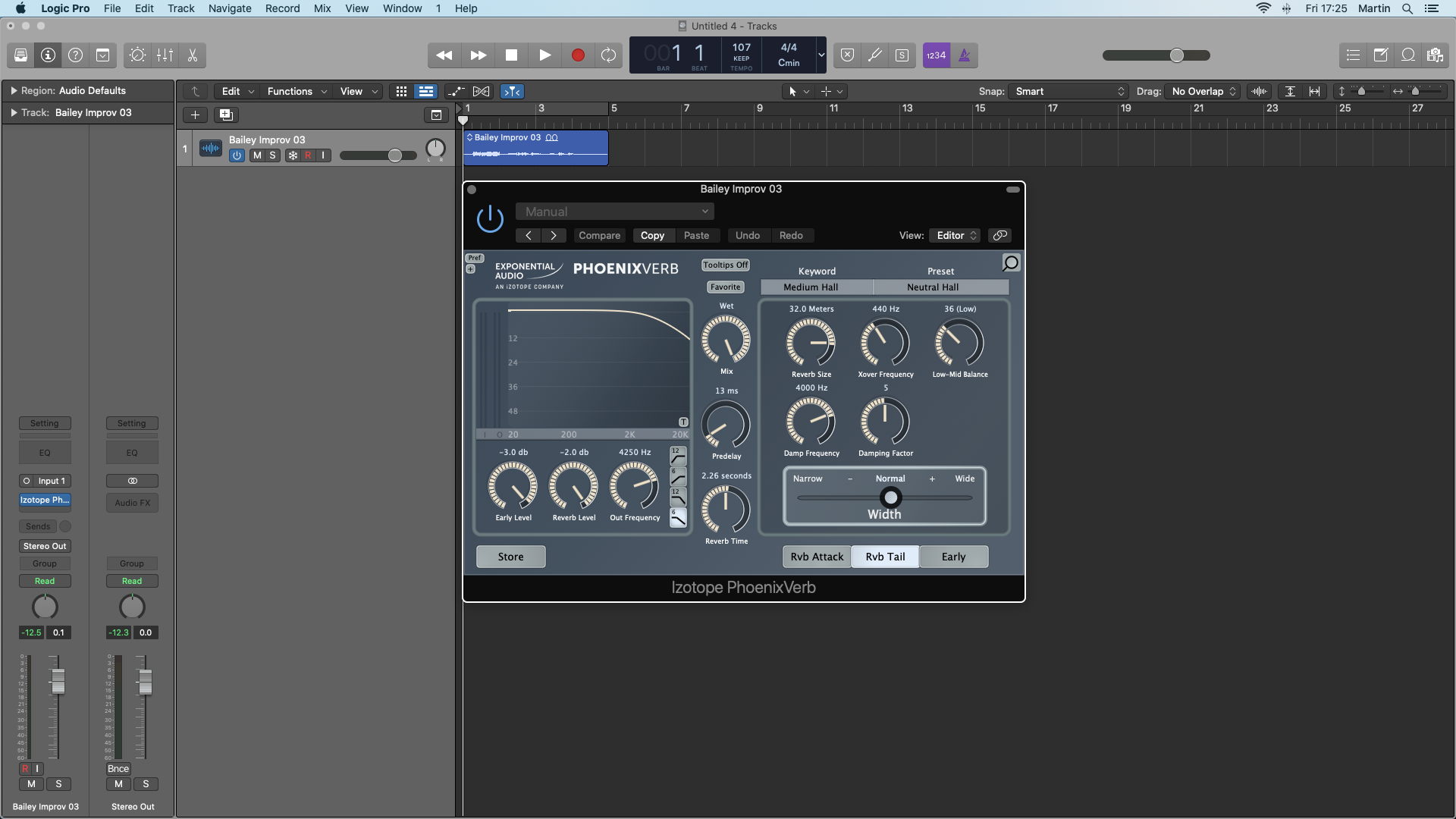The width and height of the screenshot is (1456, 819).
Task: Click the fast forward transport button
Action: [x=478, y=55]
